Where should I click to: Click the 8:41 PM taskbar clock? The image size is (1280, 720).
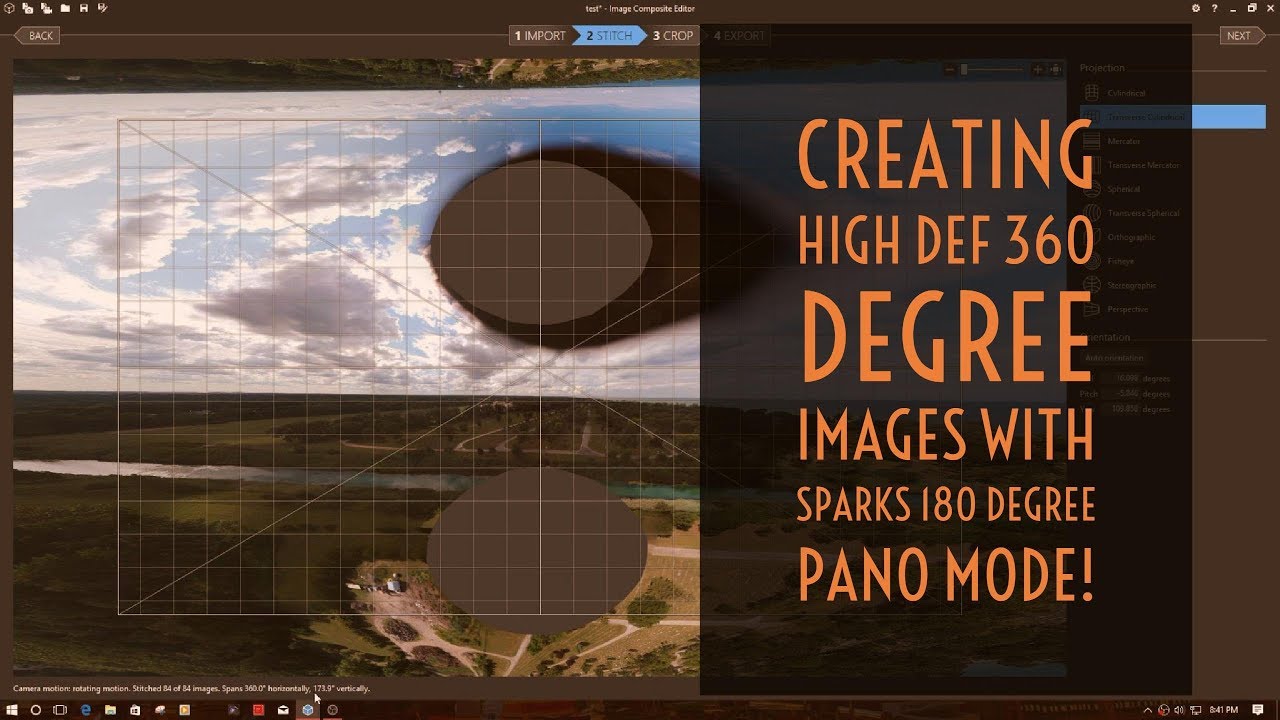coord(1224,710)
